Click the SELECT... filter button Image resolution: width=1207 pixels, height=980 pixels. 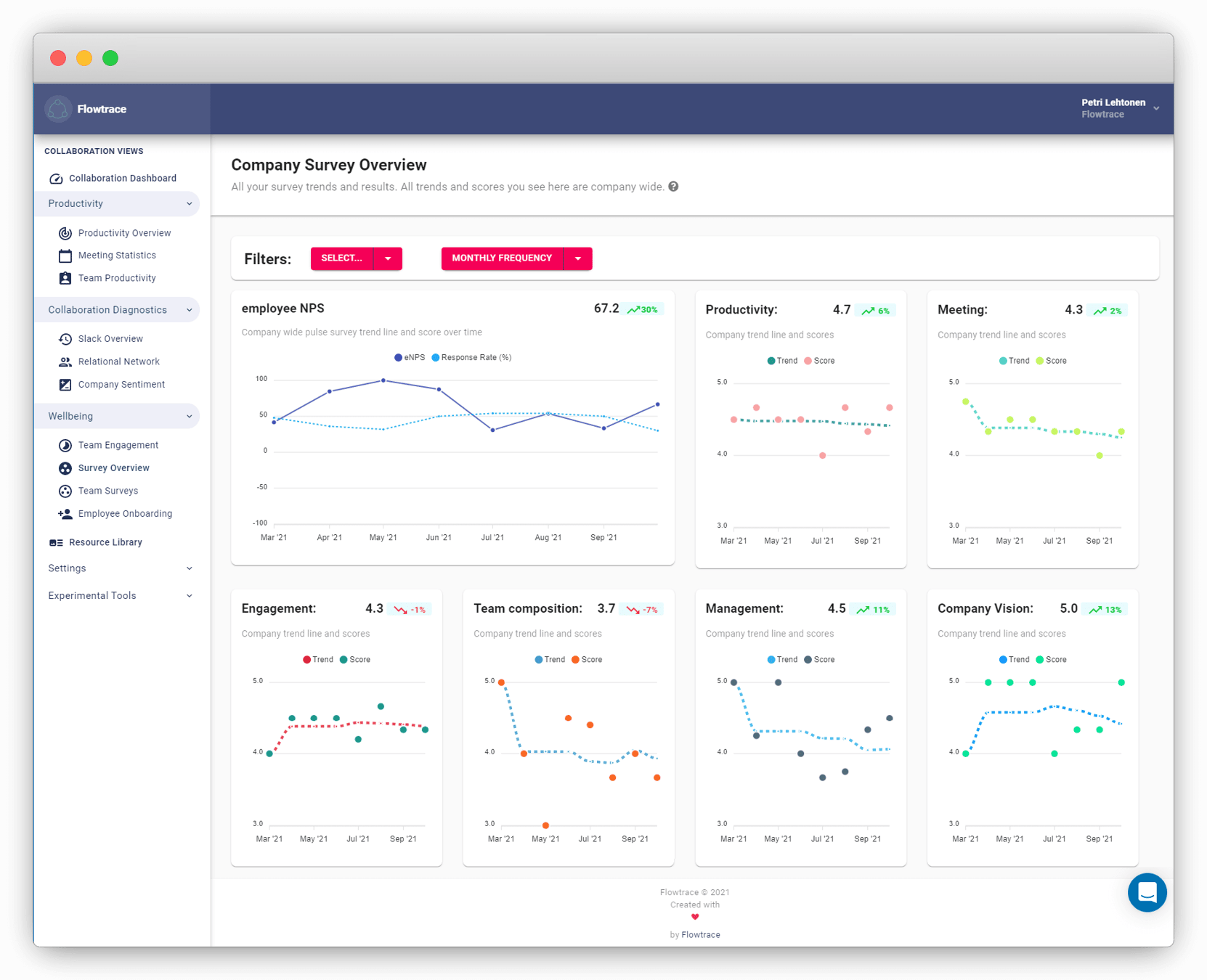point(341,258)
